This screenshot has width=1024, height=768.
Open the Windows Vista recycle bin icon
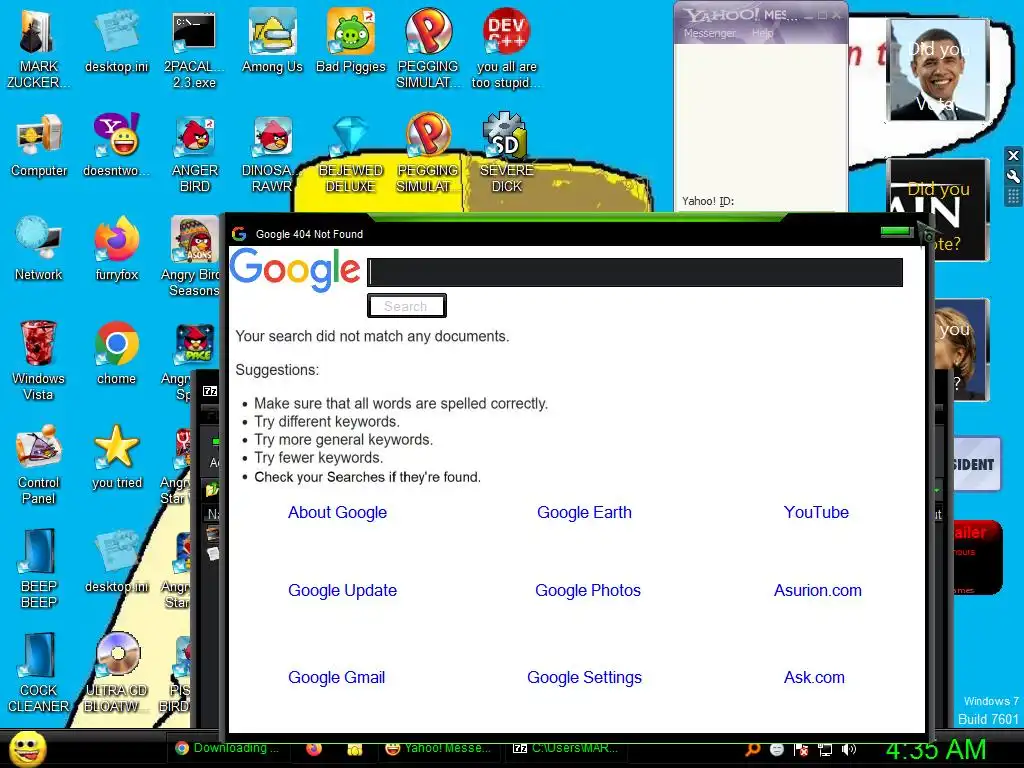pos(39,360)
